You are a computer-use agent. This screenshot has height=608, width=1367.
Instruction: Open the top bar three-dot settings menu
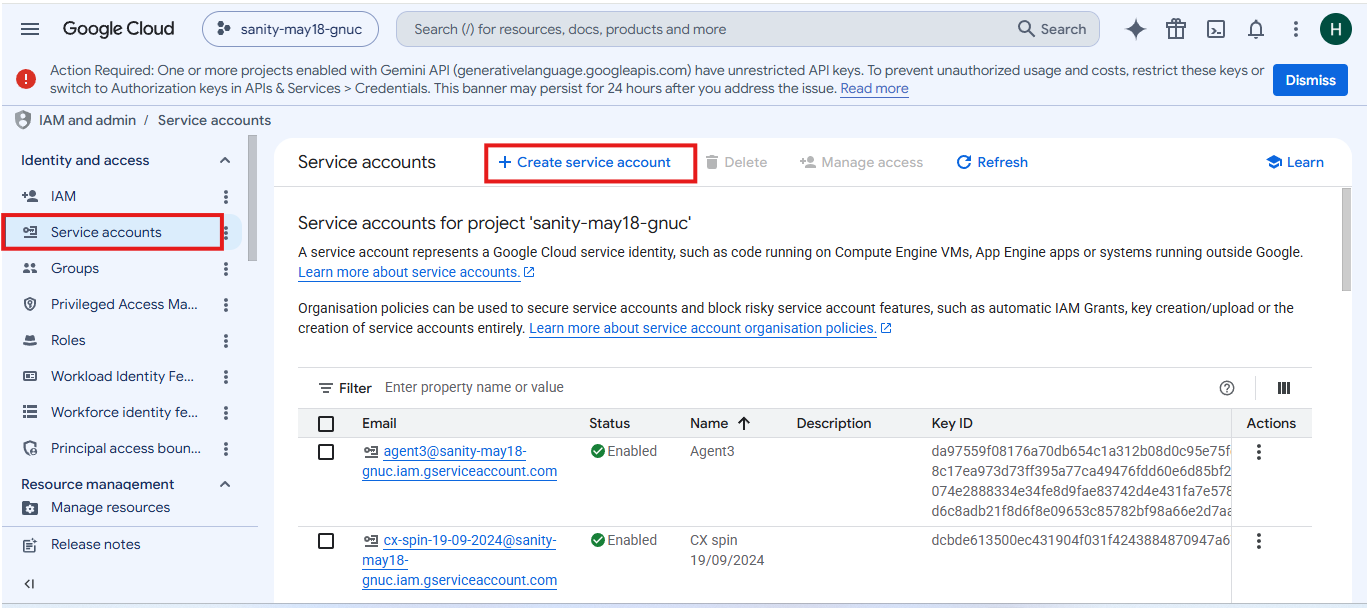(1296, 29)
